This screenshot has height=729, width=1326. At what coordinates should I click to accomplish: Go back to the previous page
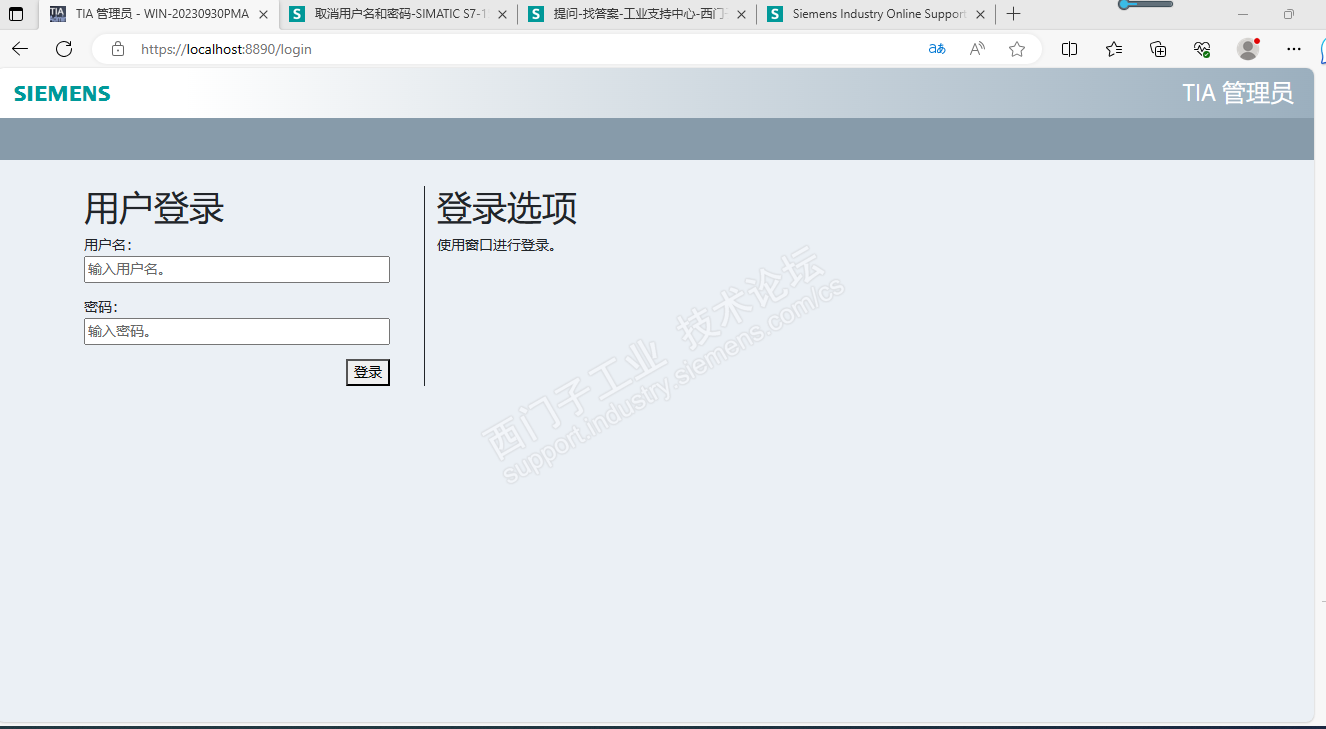[x=20, y=49]
